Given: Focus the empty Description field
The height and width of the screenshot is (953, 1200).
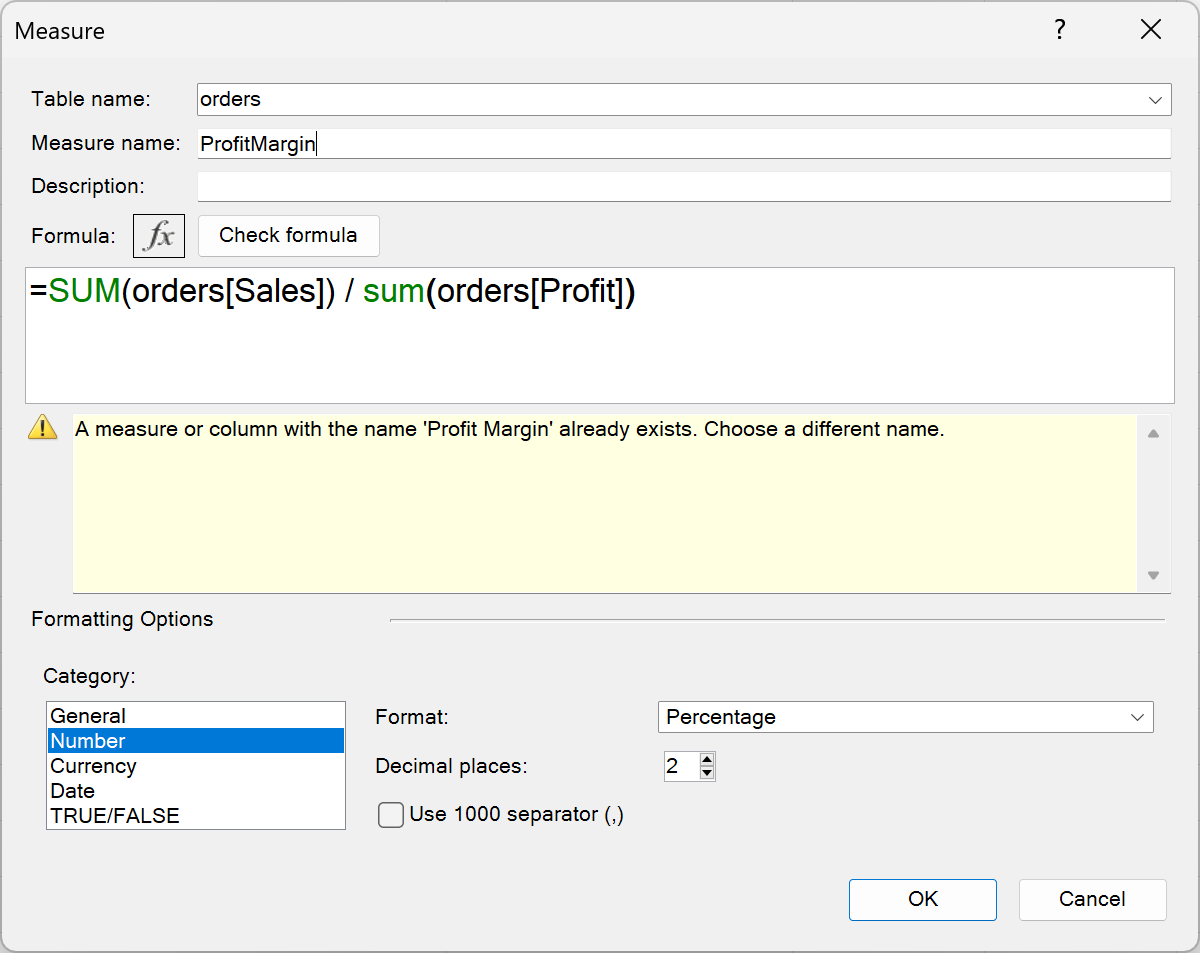Looking at the screenshot, I should (684, 187).
